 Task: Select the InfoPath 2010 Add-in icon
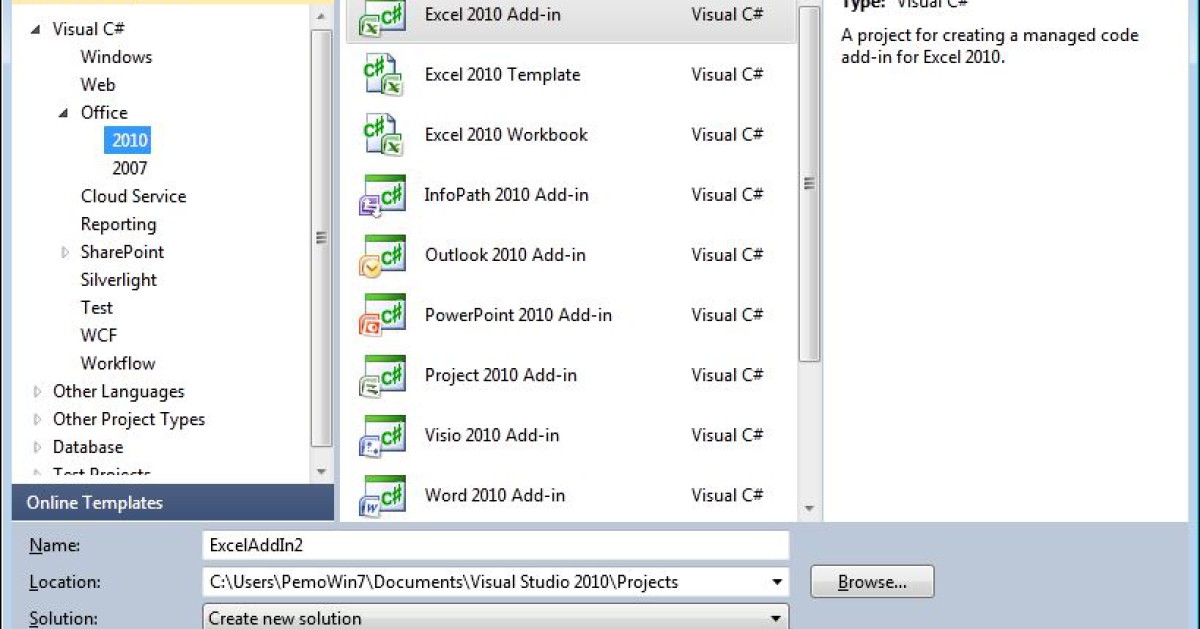[x=381, y=194]
